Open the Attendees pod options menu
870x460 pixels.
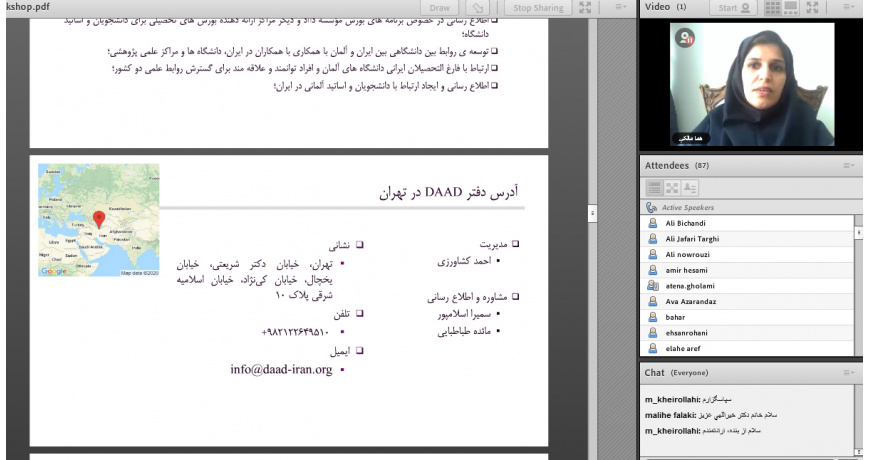849,165
